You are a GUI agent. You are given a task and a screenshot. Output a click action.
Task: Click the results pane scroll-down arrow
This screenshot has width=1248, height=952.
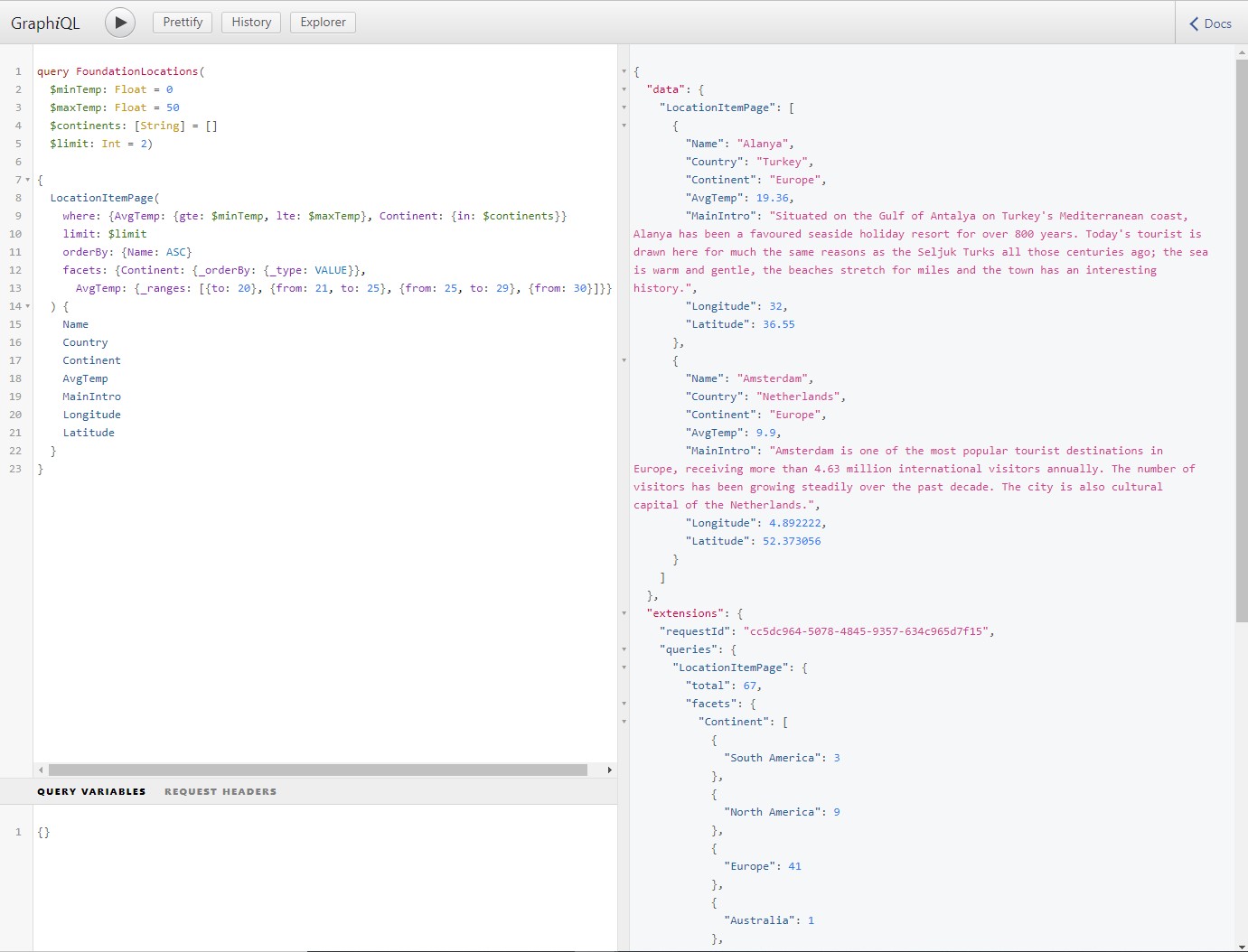coord(1241,945)
